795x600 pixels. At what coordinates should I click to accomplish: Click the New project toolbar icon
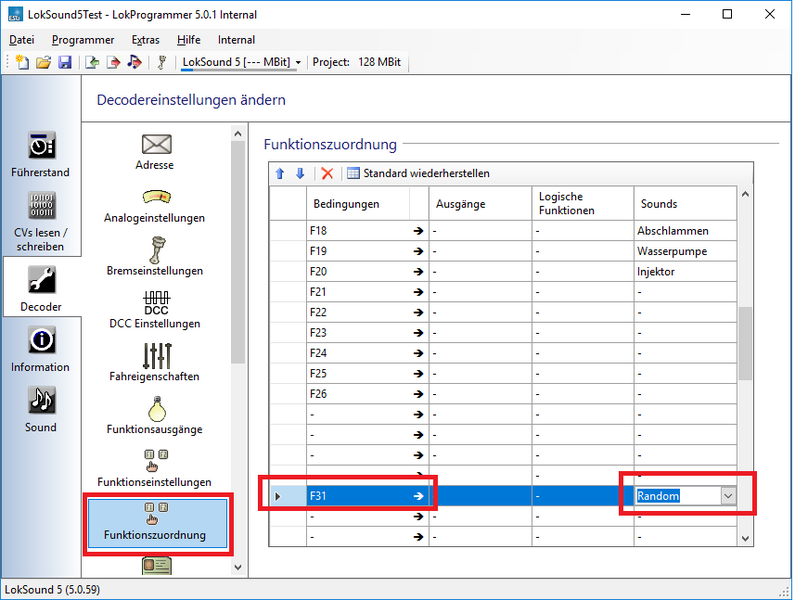22,62
